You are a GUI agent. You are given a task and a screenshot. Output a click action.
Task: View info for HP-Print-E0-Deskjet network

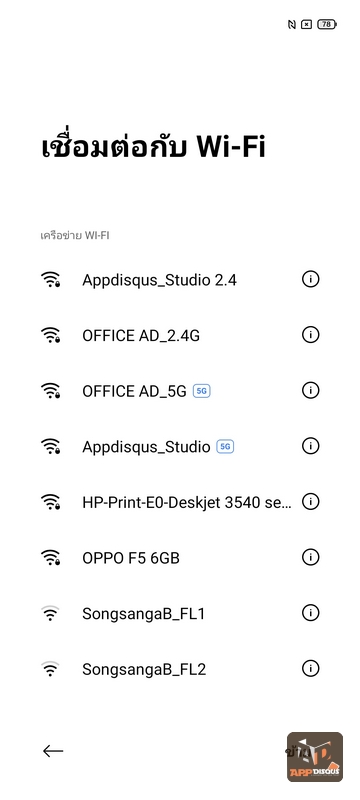point(310,502)
